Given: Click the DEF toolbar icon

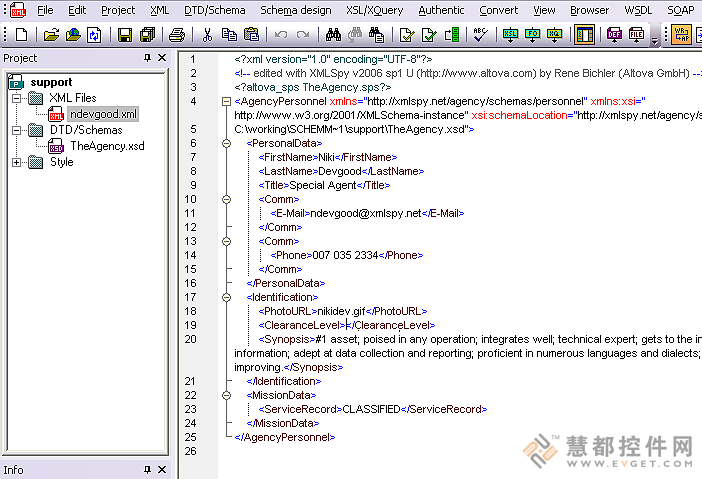Looking at the screenshot, I should click(x=614, y=34).
